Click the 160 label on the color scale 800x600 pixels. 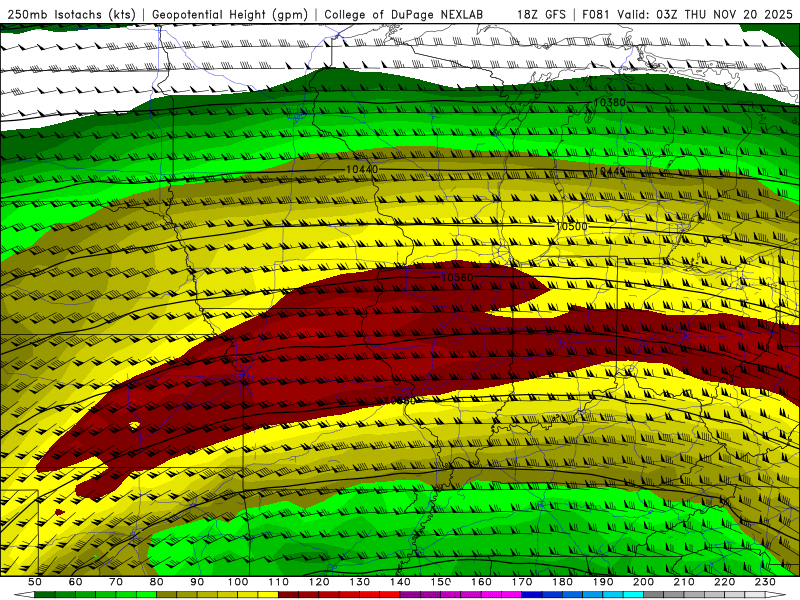point(481,582)
